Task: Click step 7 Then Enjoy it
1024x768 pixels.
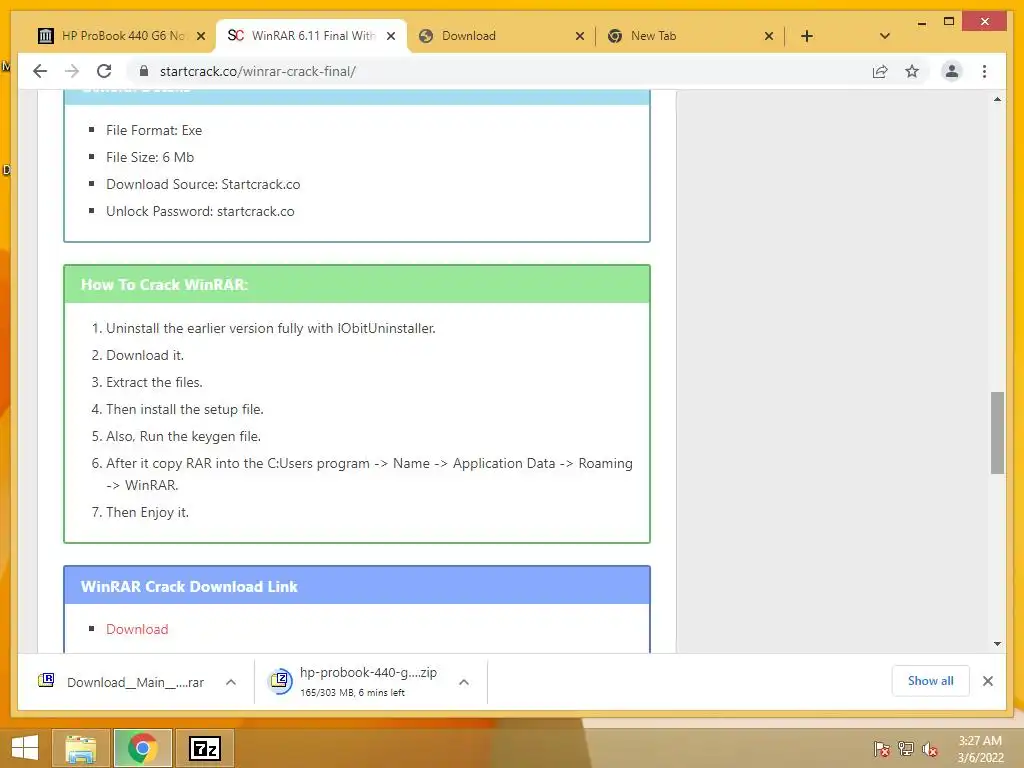Action: (147, 513)
